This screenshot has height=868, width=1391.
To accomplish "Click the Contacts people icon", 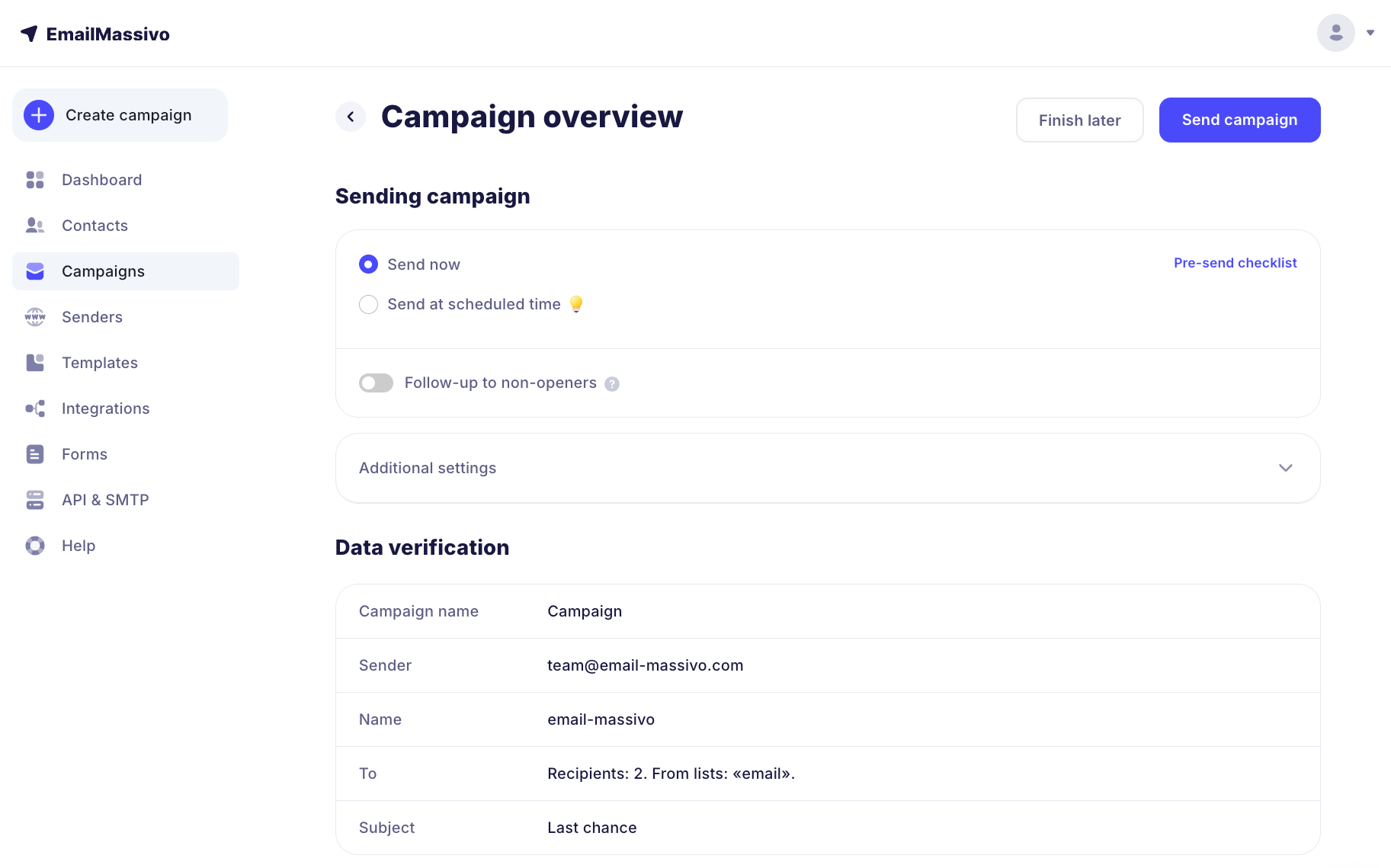I will click(x=35, y=226).
